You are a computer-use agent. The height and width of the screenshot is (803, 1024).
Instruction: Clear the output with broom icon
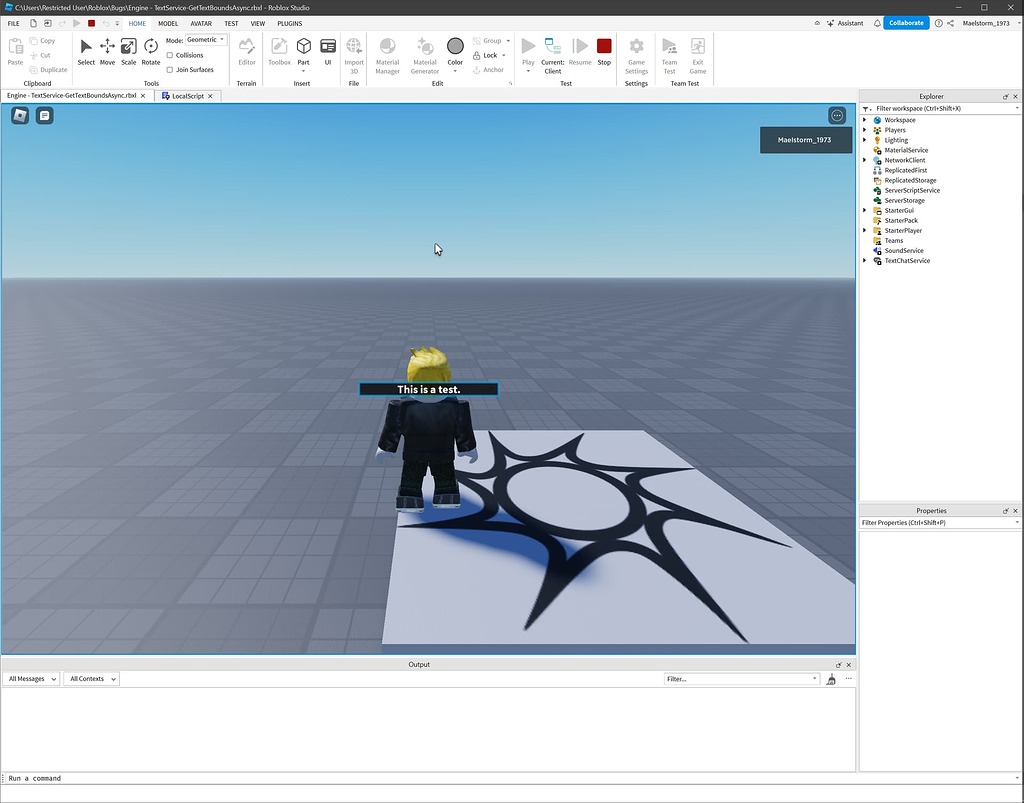[x=831, y=679]
